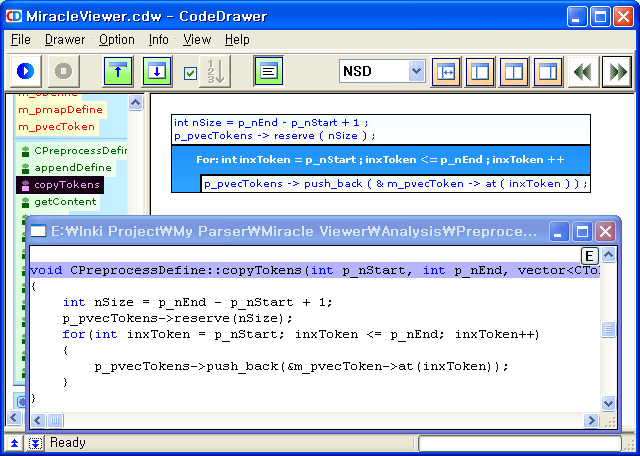Close the source code child window

pos(605,232)
